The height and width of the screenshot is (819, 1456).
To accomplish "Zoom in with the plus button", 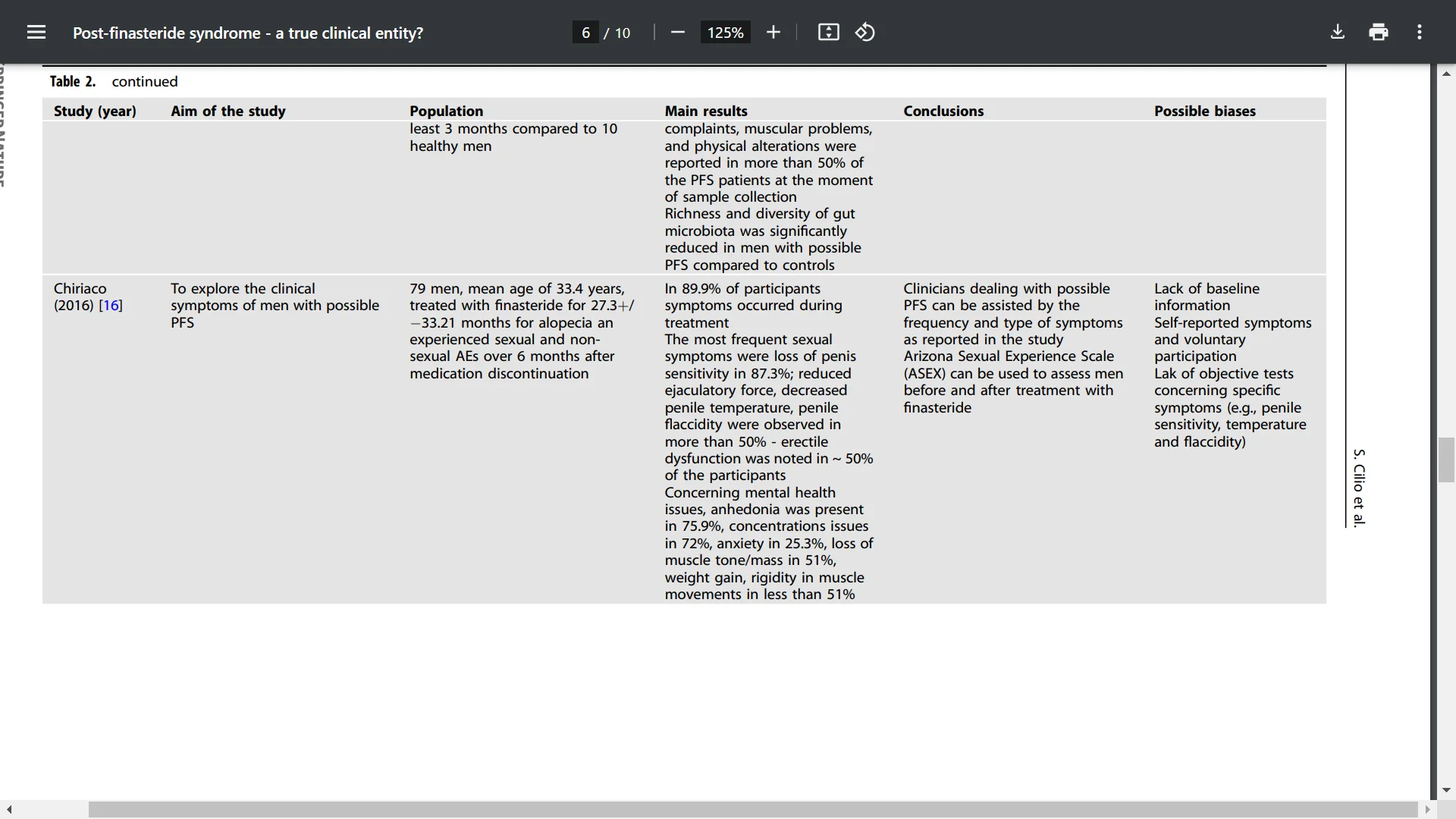I will [773, 33].
